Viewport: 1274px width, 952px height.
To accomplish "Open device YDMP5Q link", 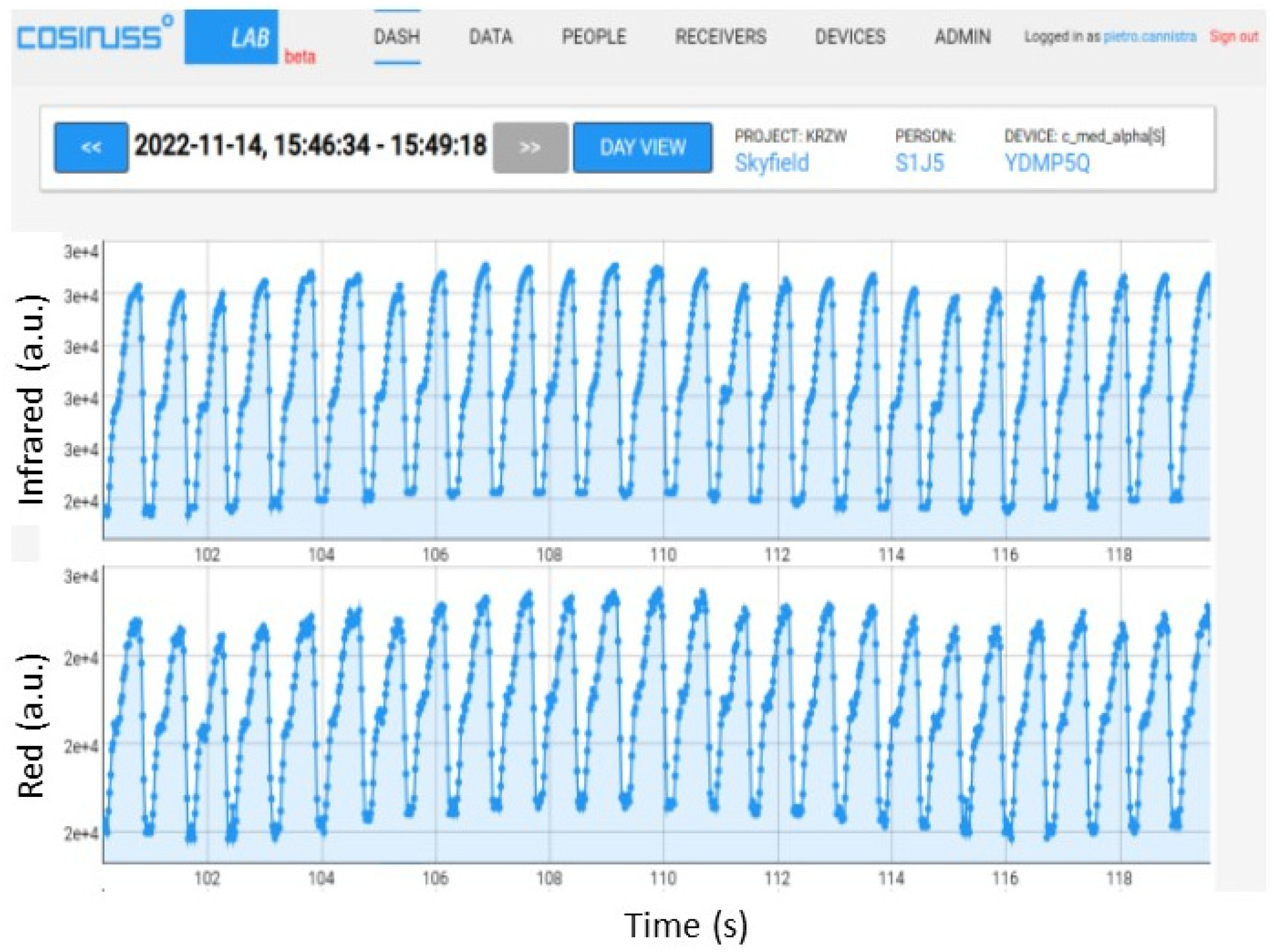I will [x=1047, y=162].
